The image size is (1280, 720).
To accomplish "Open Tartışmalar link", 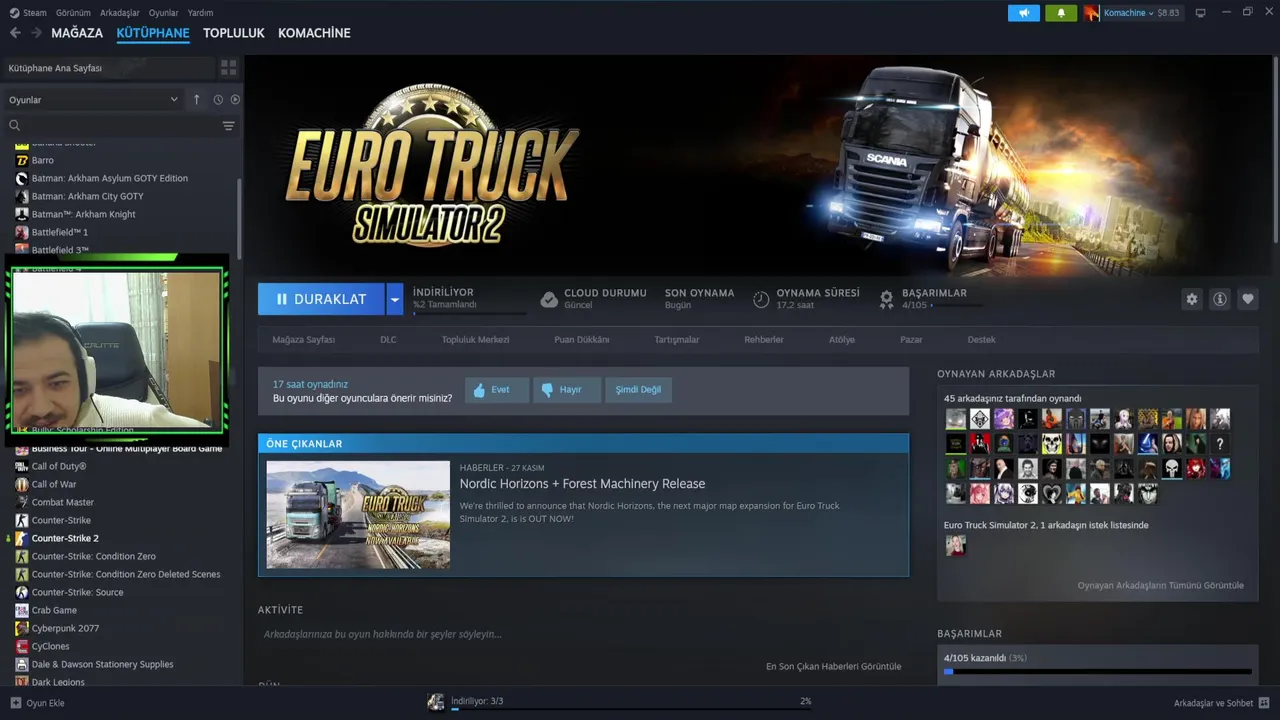I will 677,340.
